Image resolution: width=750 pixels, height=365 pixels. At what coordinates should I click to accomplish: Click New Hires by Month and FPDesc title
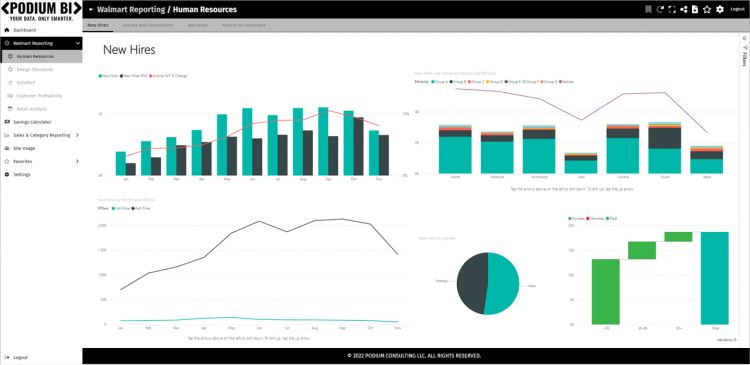[126, 199]
